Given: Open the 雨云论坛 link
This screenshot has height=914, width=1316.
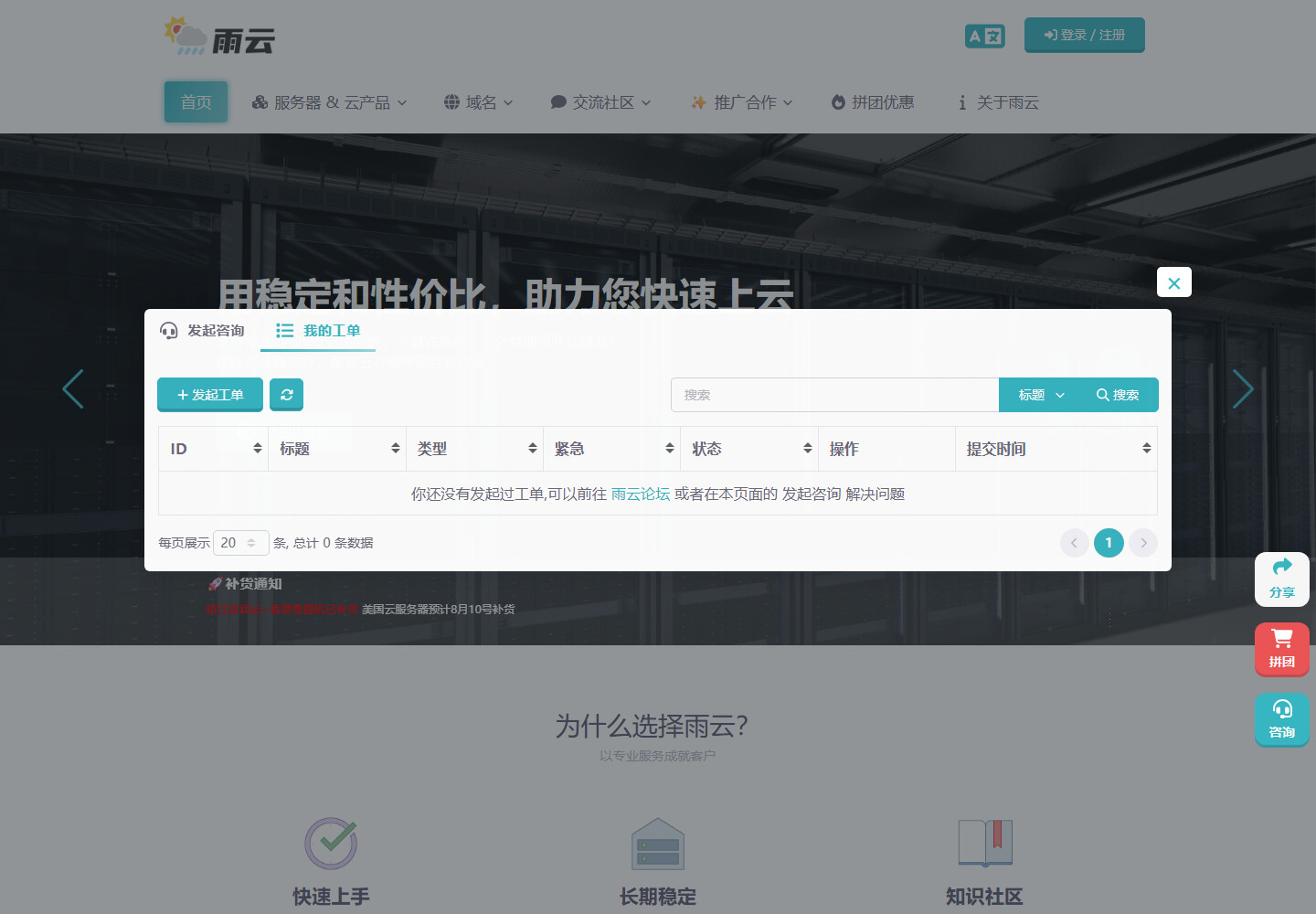Looking at the screenshot, I should [x=641, y=494].
